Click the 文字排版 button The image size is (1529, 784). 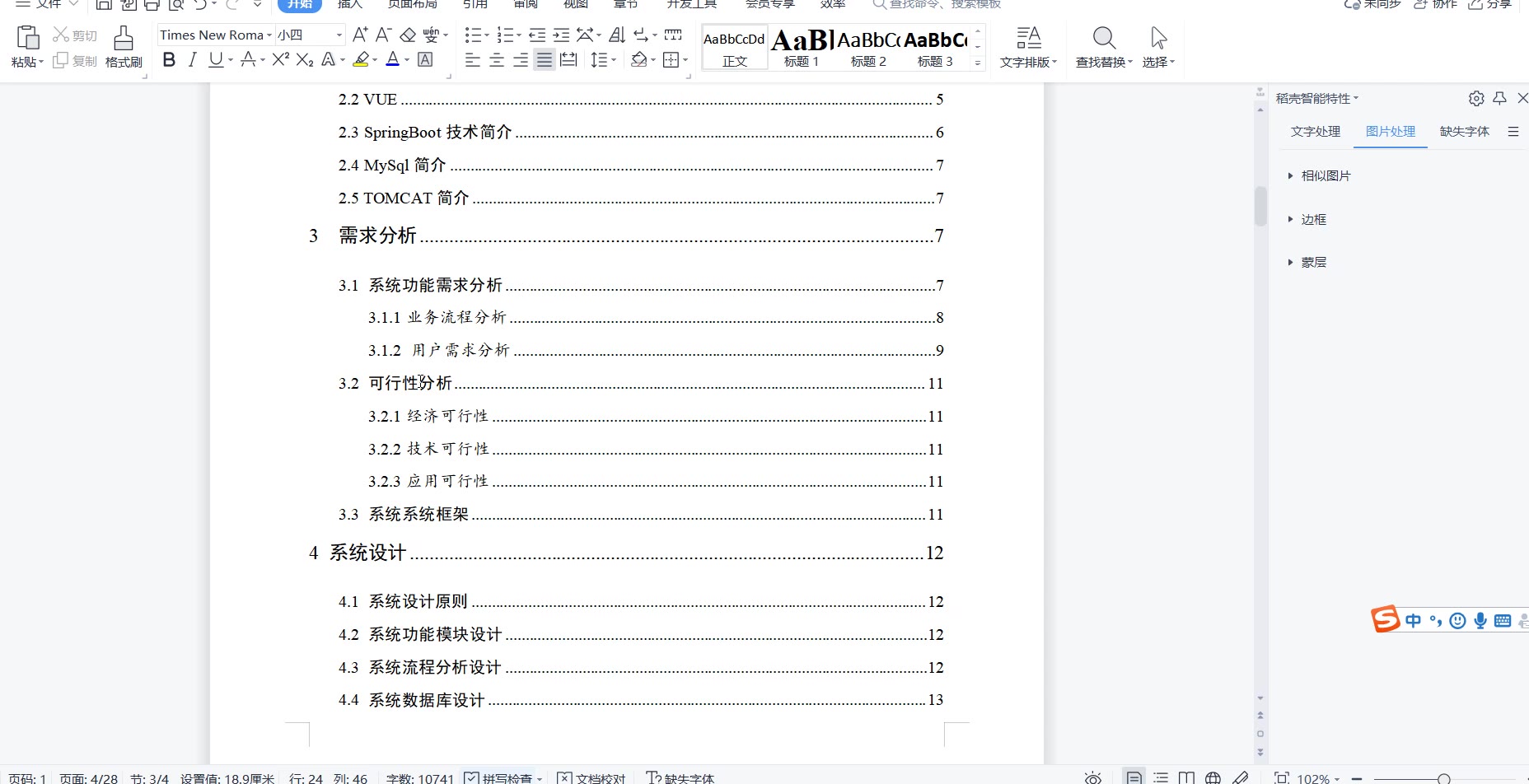(x=1028, y=47)
